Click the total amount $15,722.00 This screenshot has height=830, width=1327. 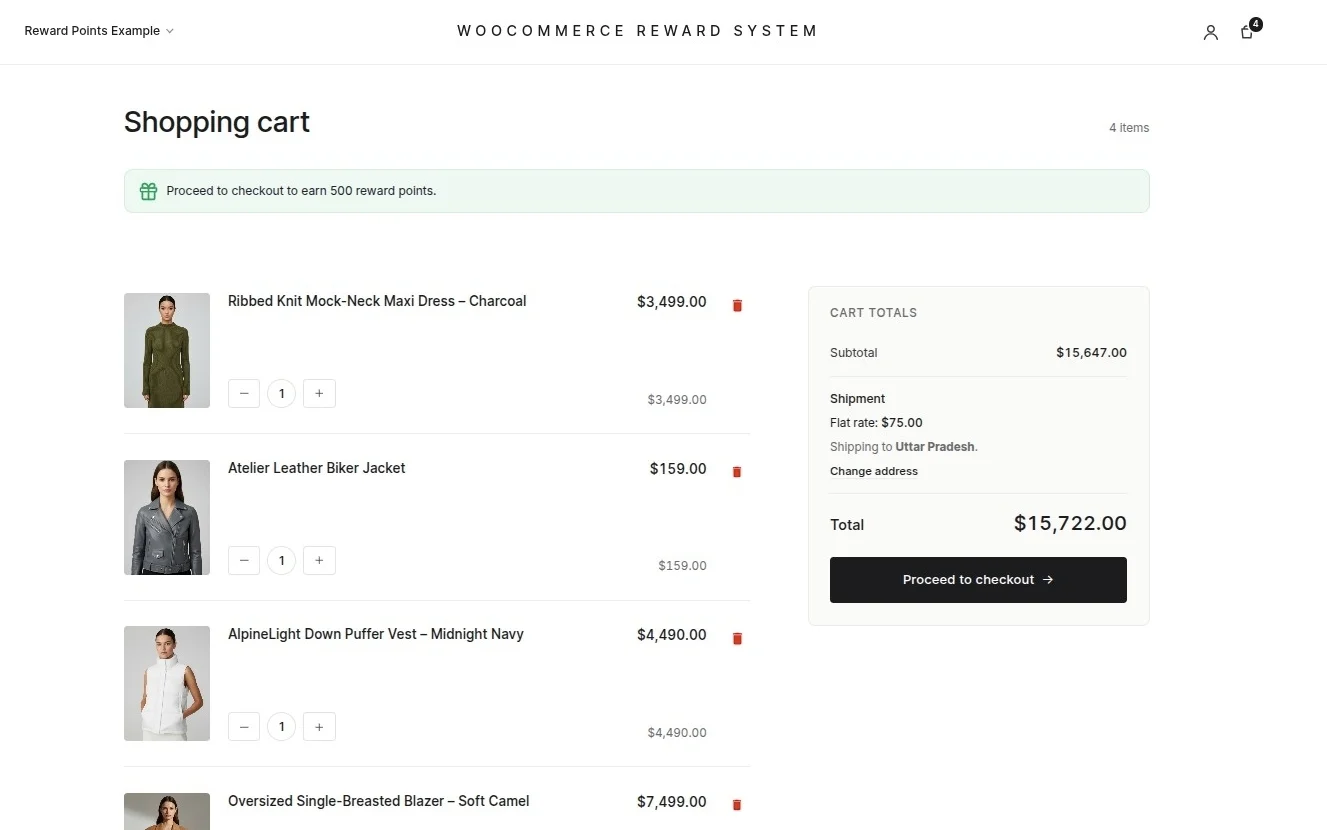point(1070,523)
